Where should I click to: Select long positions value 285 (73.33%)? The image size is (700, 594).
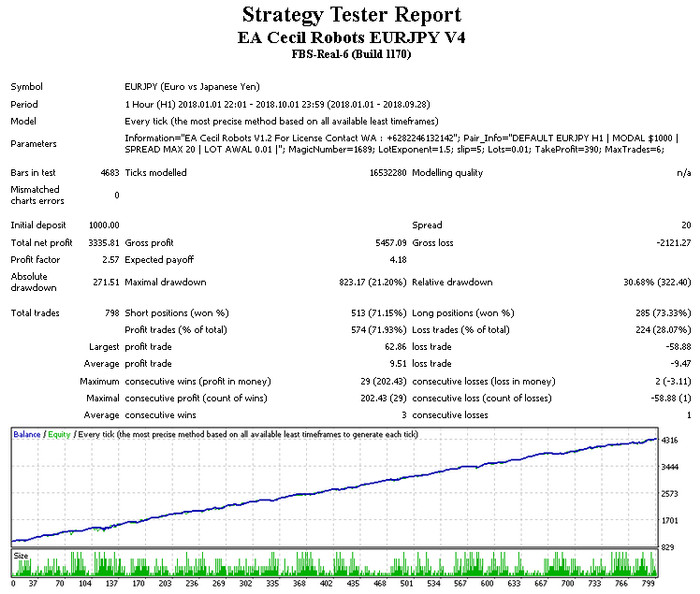click(x=663, y=313)
